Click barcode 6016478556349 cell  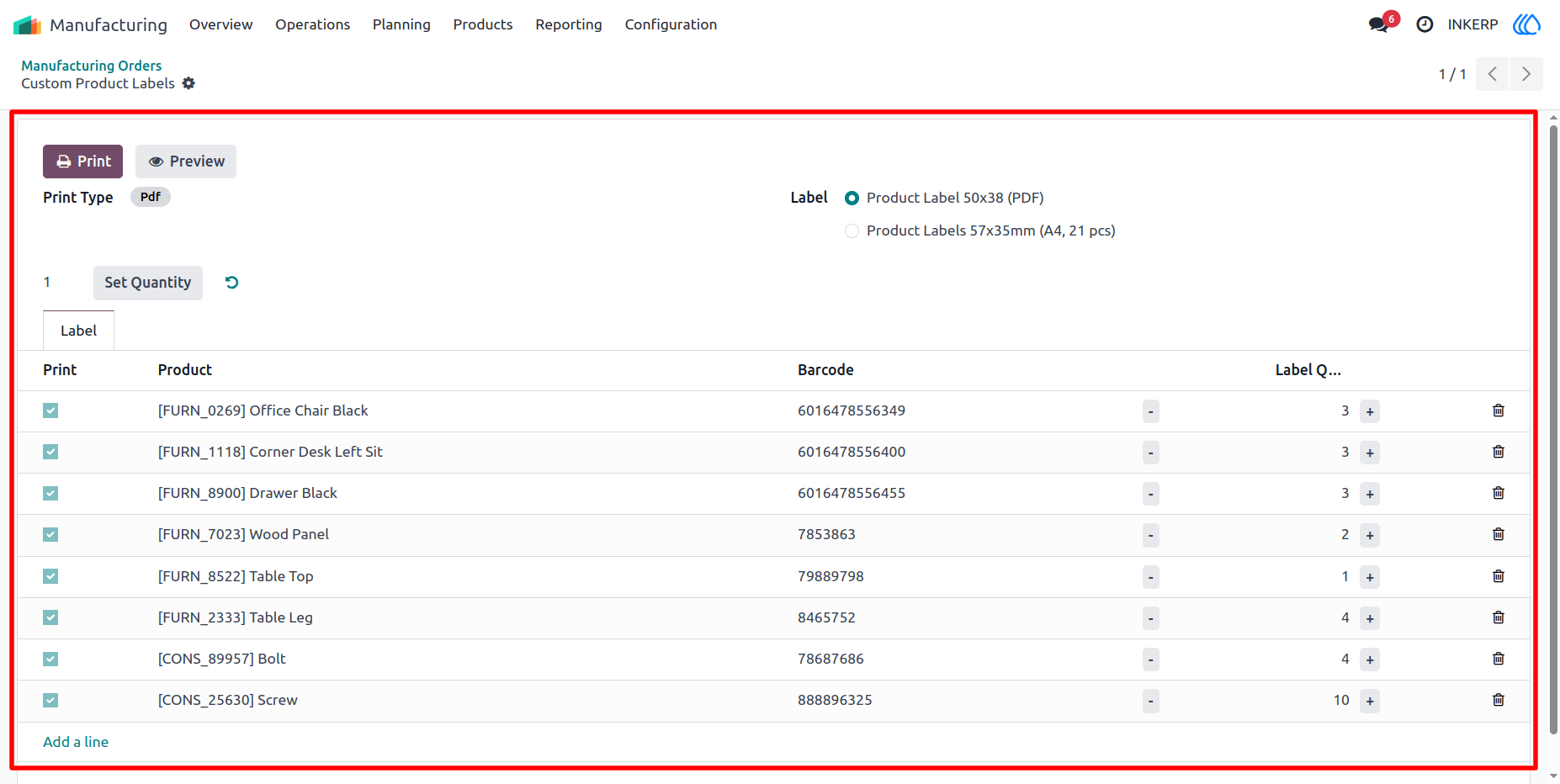[x=852, y=411]
